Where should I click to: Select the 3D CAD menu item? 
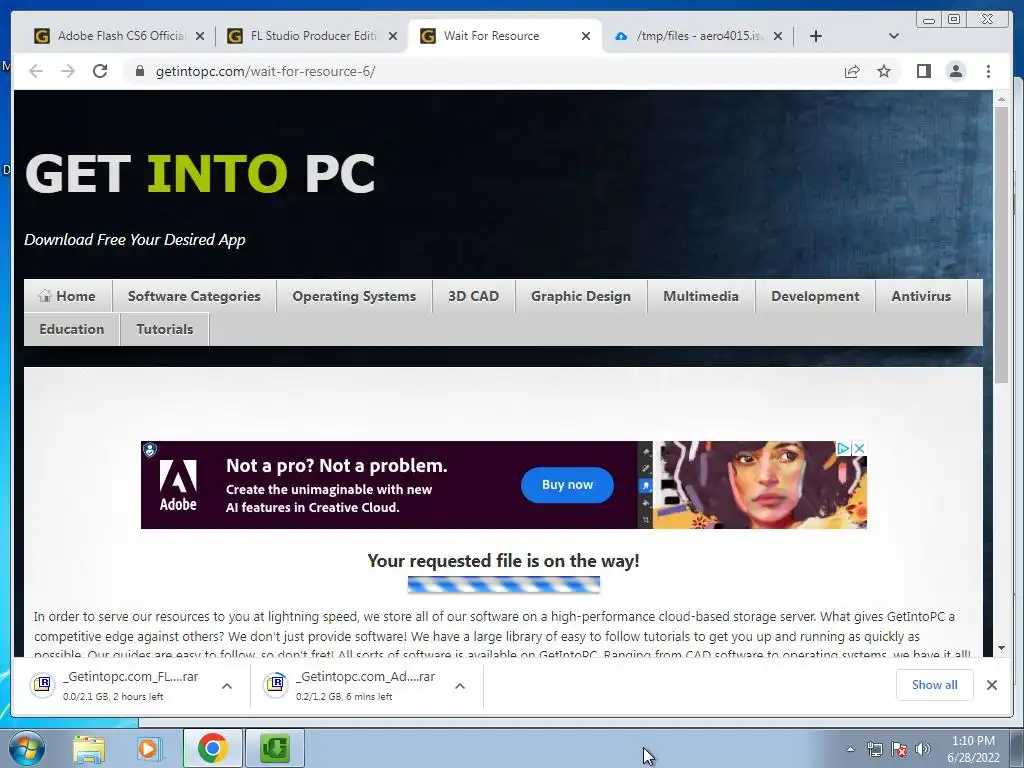click(x=473, y=296)
